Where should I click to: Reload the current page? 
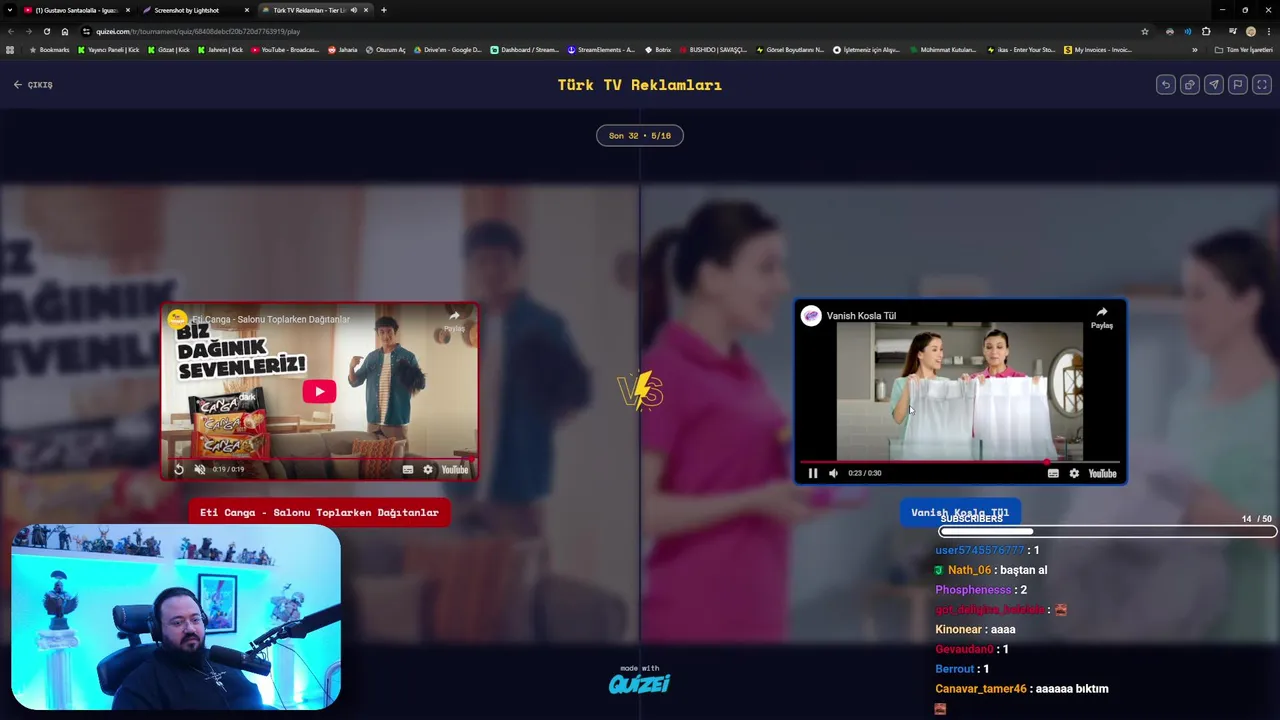point(46,31)
